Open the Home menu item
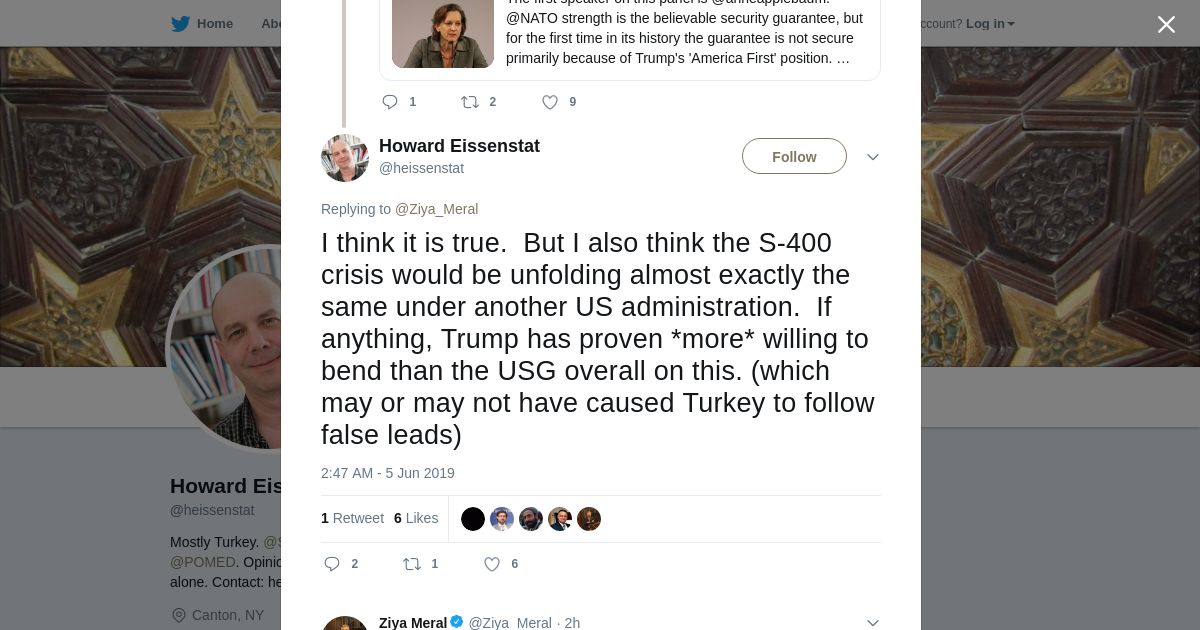 (x=215, y=24)
